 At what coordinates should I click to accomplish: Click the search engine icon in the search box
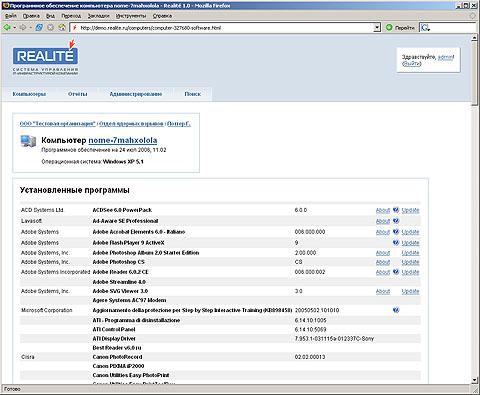pos(425,28)
